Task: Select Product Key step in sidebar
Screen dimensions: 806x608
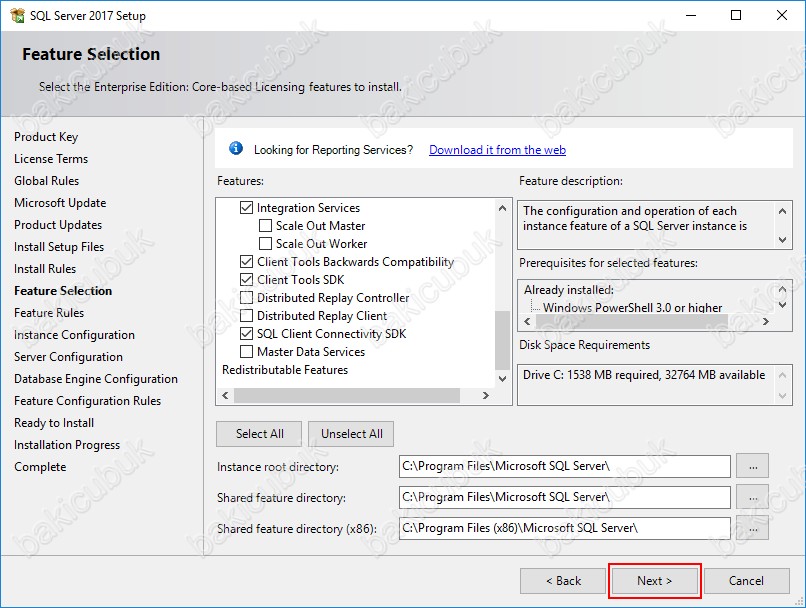Action: point(46,137)
